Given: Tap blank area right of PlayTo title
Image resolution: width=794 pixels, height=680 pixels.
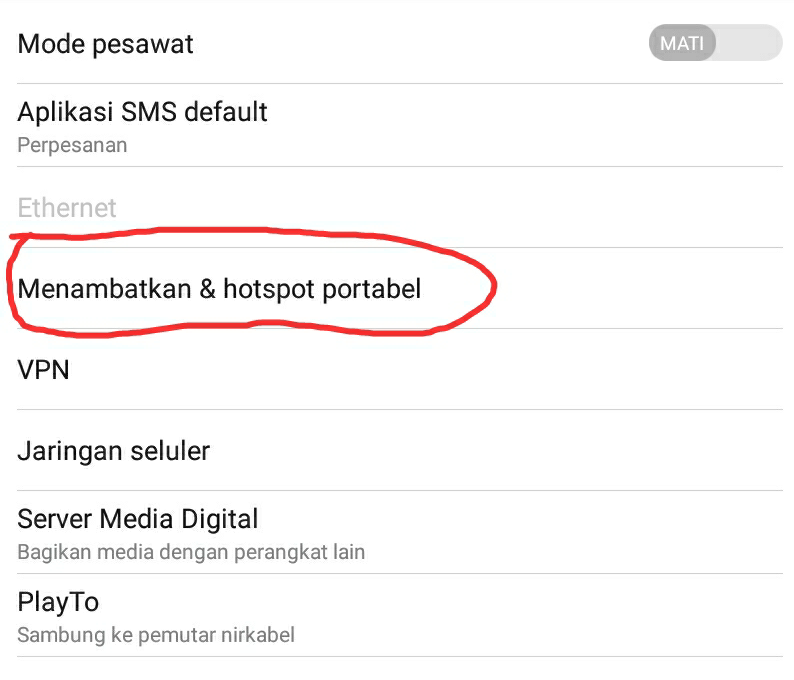Looking at the screenshot, I should [441, 602].
